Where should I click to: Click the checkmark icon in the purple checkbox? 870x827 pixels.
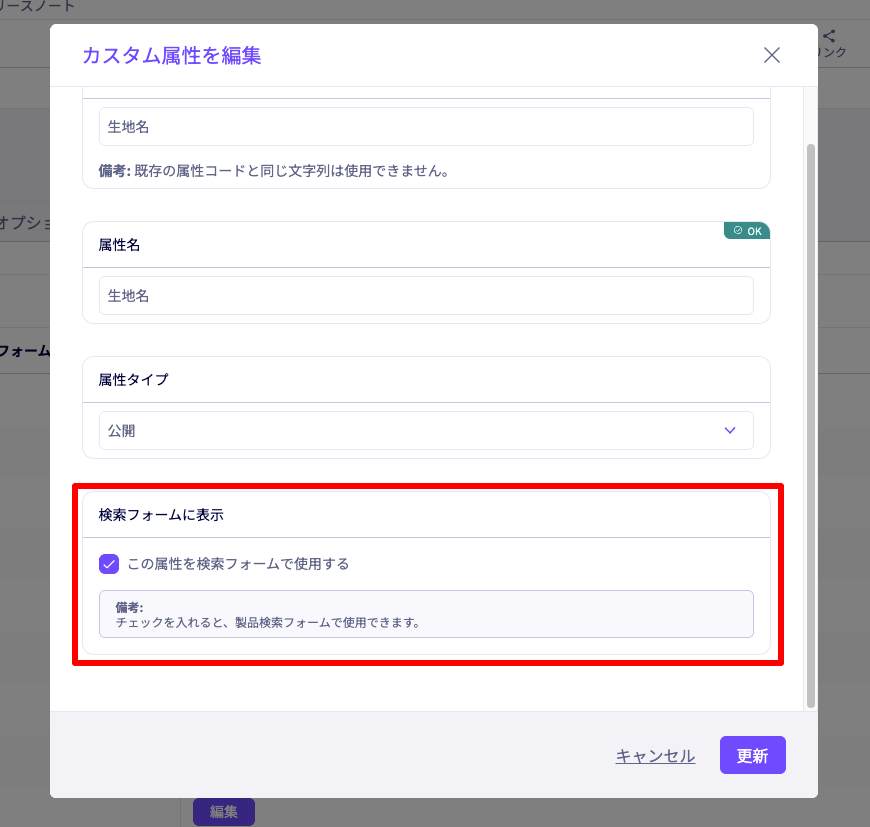click(109, 564)
